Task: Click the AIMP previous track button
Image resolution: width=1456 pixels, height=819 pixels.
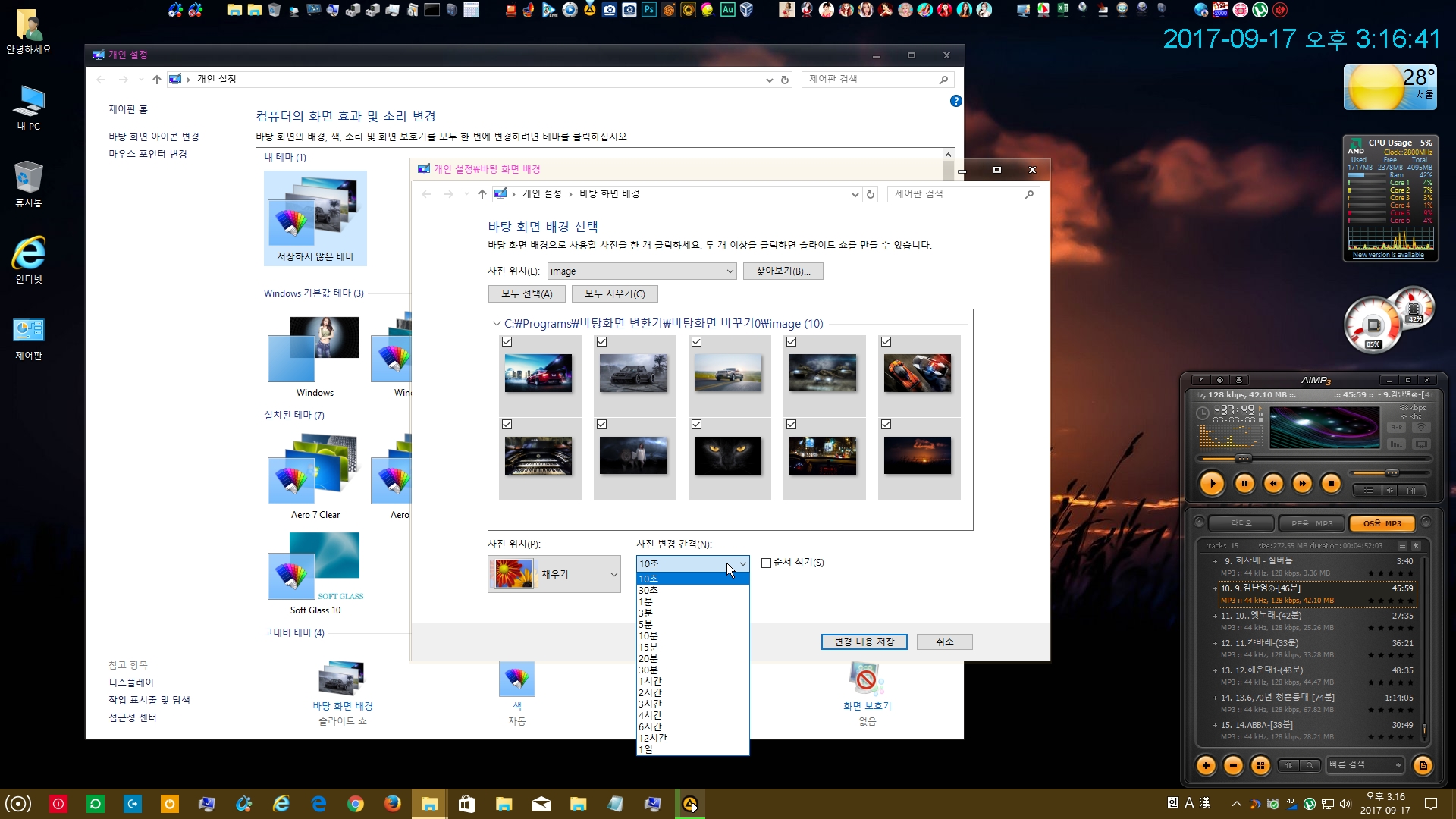Action: 1273,483
